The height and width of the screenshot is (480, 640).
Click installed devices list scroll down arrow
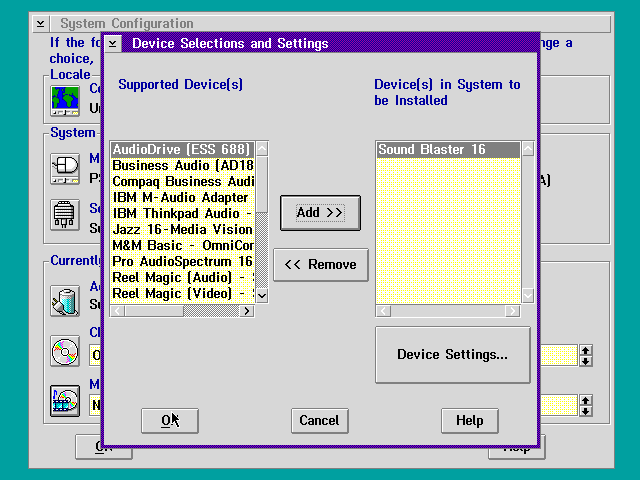coord(528,295)
